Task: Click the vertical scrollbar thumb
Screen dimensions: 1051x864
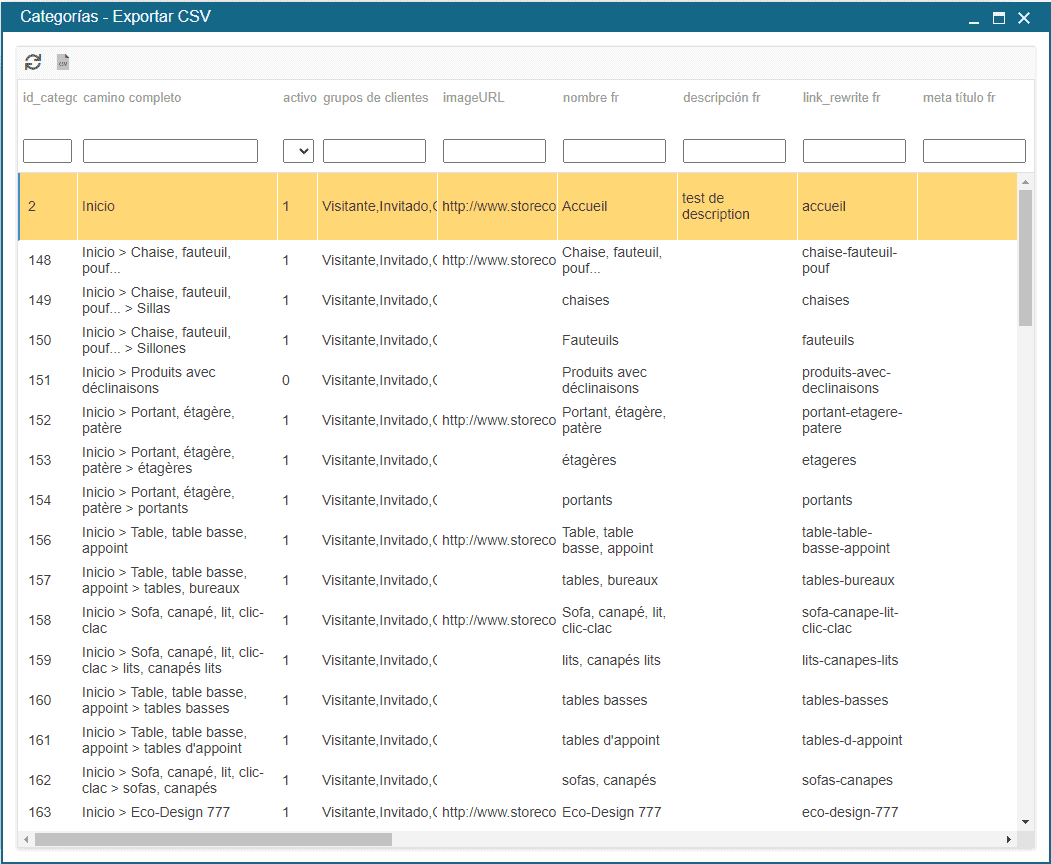Action: pyautogui.click(x=1025, y=257)
